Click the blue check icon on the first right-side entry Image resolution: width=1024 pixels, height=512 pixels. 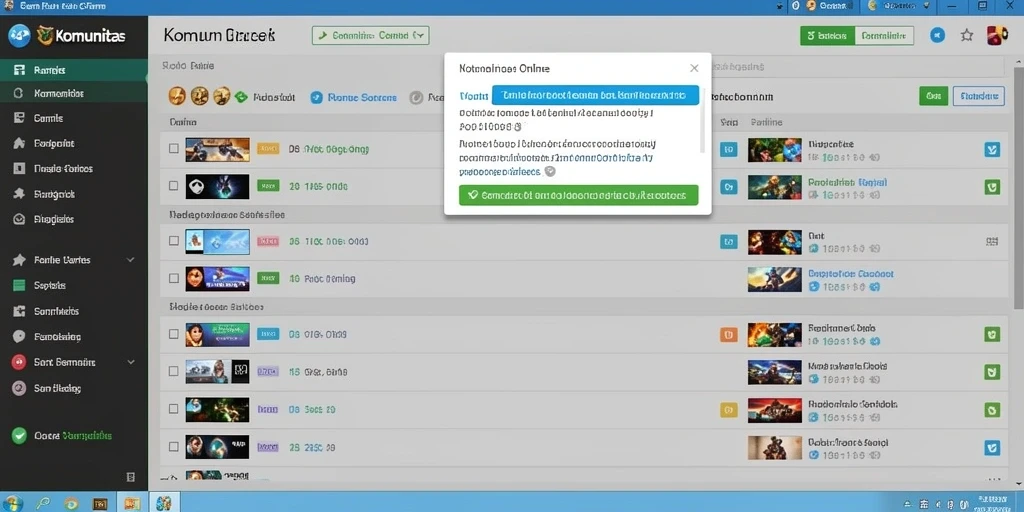pyautogui.click(x=992, y=150)
